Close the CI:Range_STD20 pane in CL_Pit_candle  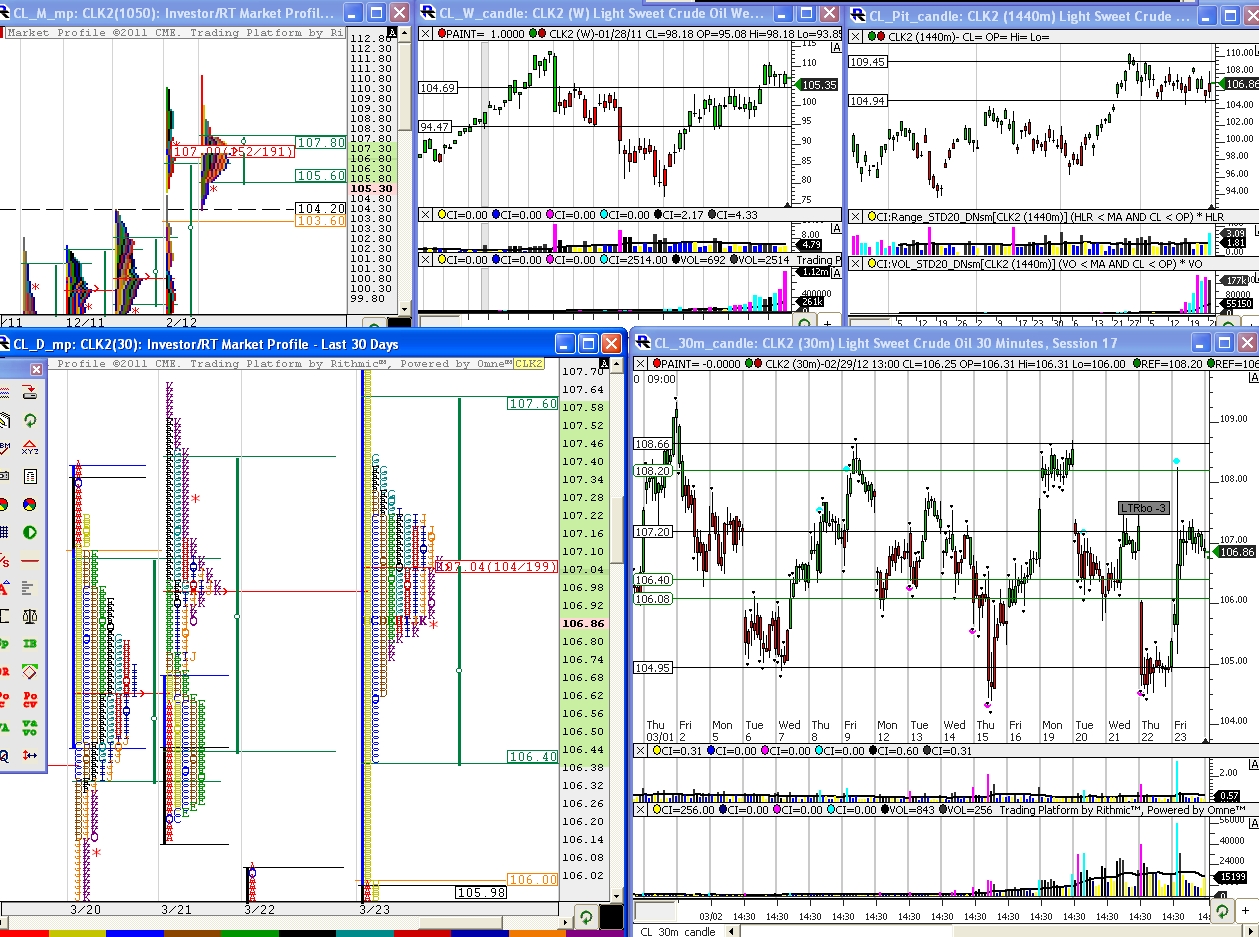(855, 216)
